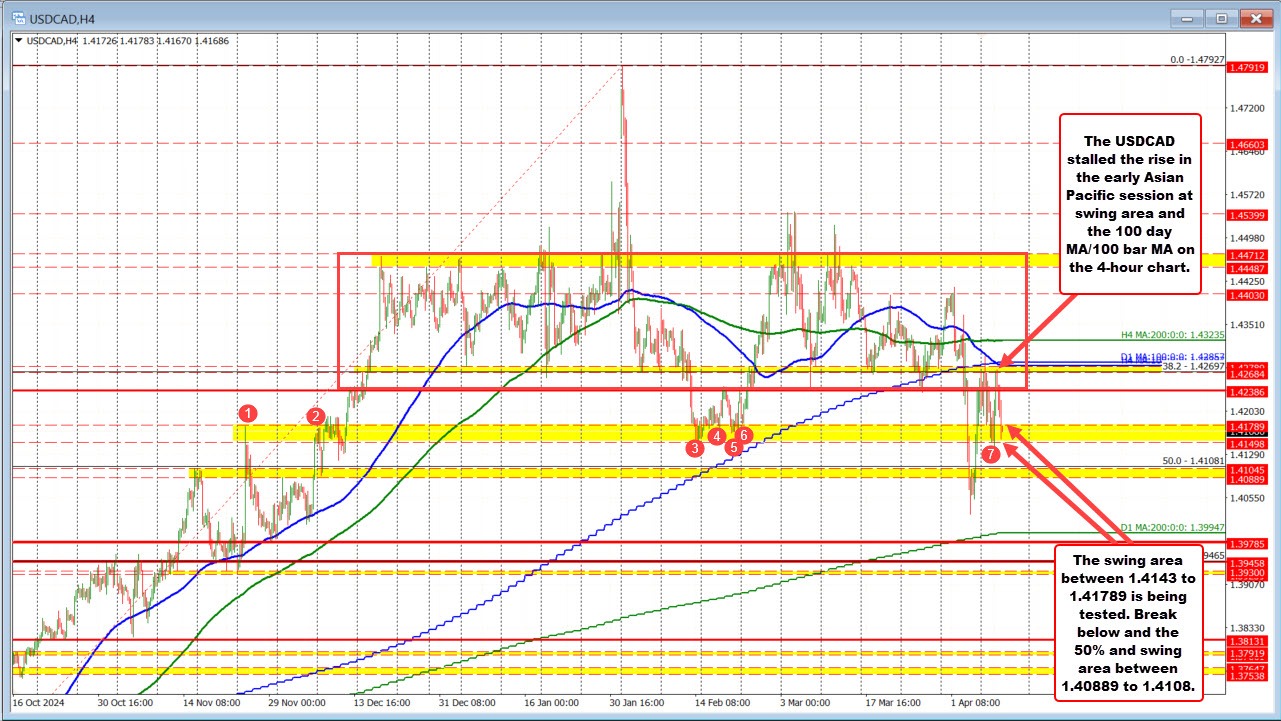Viewport: 1281px width, 721px height.
Task: Click the 1.43510 price scale value
Action: click(x=1250, y=325)
